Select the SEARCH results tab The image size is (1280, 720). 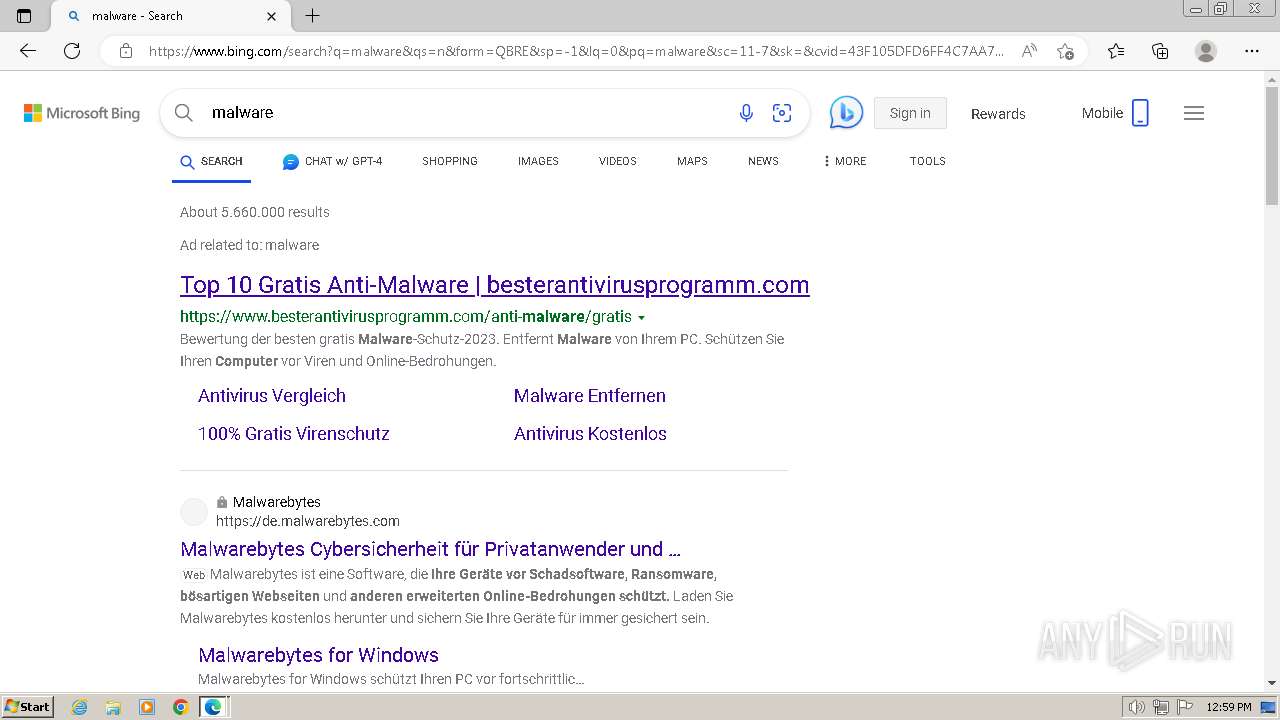211,161
